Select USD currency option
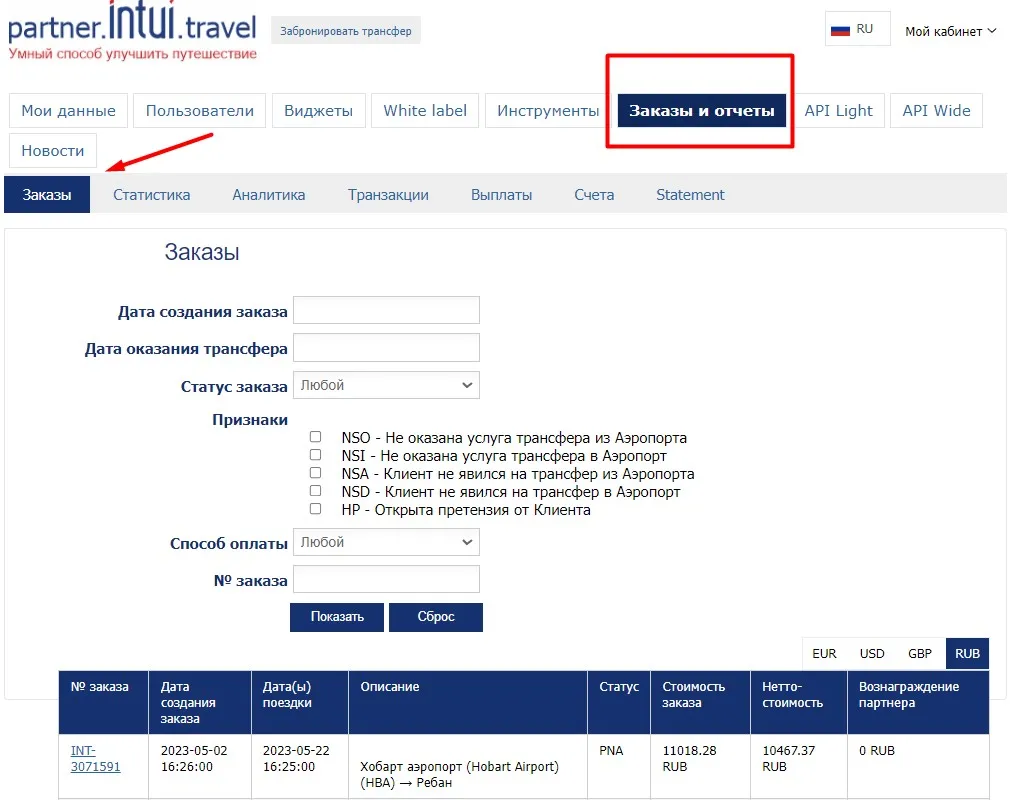This screenshot has height=800, width=1013. pos(872,654)
